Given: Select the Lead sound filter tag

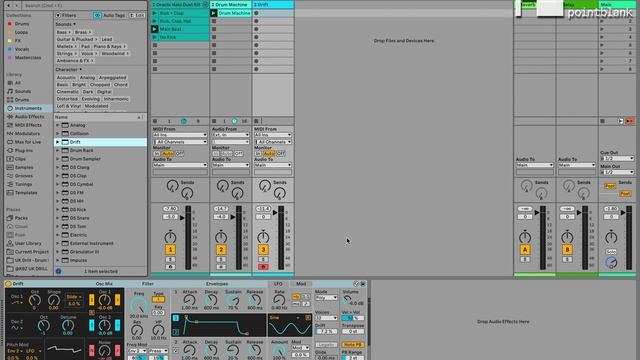Looking at the screenshot, I should click(107, 39).
